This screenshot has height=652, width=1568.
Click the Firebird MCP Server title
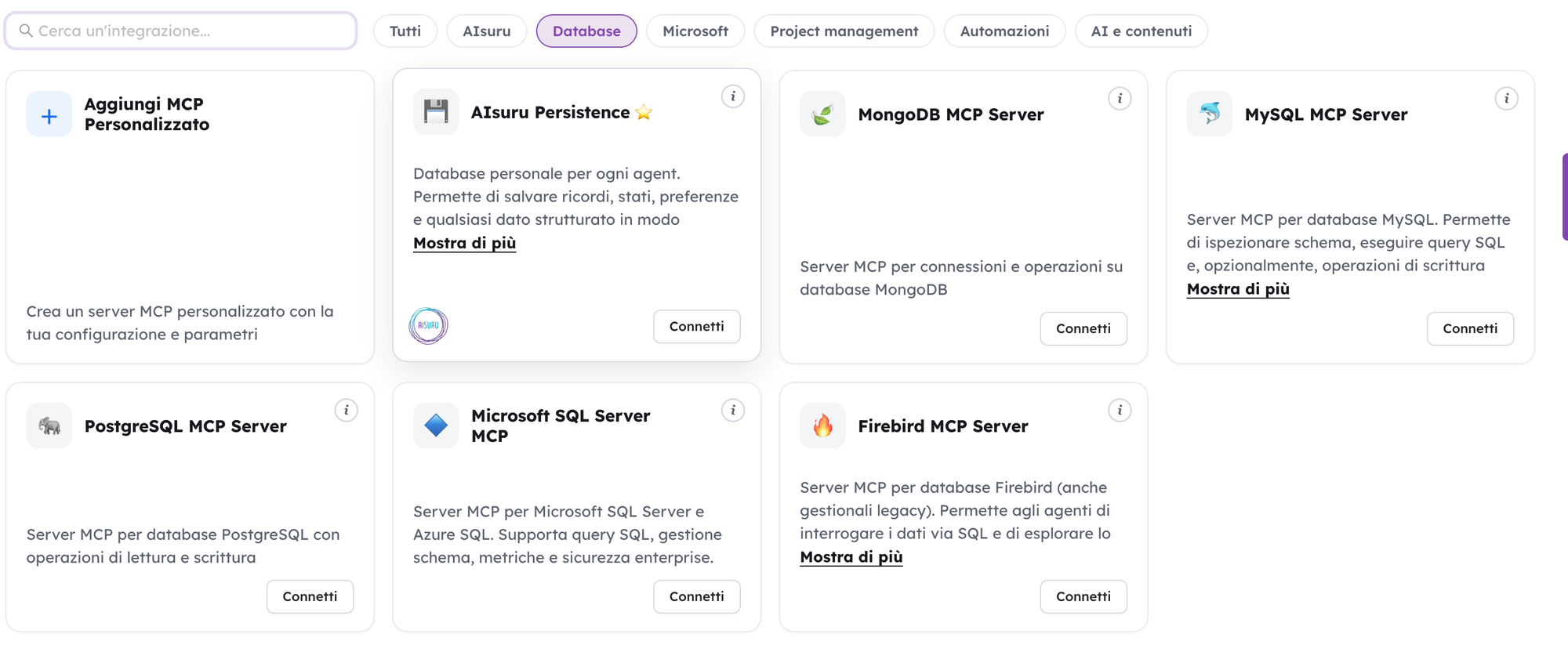(943, 426)
